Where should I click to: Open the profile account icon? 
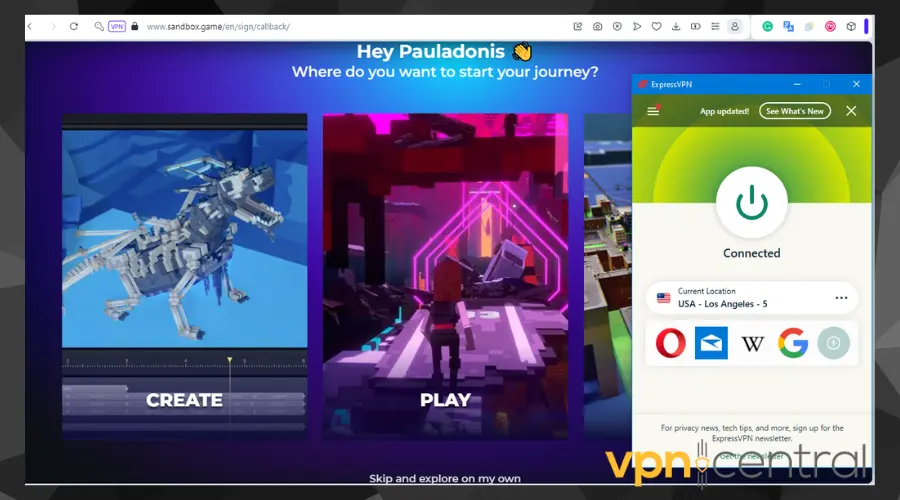(x=735, y=26)
